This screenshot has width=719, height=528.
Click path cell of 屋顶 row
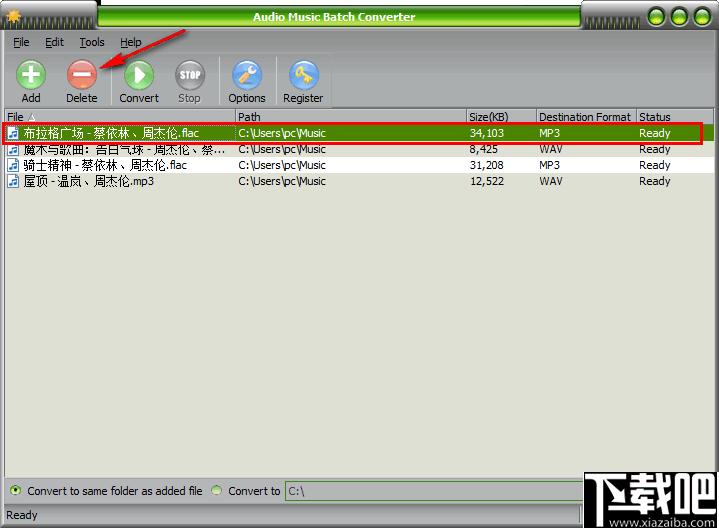coord(282,181)
